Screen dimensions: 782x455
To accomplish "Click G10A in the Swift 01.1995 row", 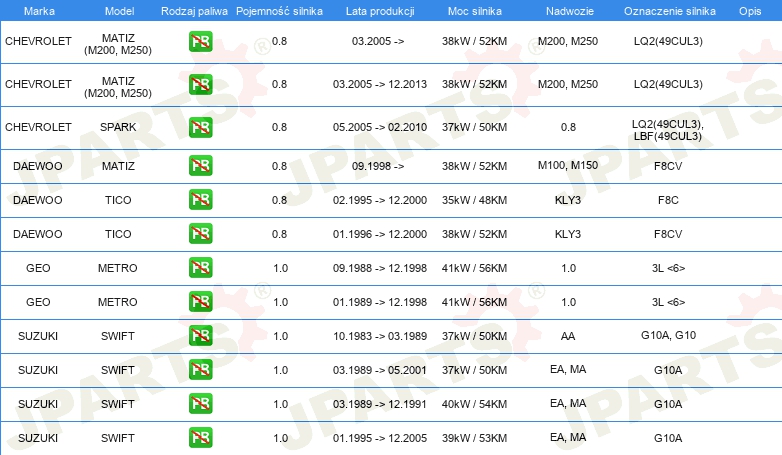I will coord(668,438).
